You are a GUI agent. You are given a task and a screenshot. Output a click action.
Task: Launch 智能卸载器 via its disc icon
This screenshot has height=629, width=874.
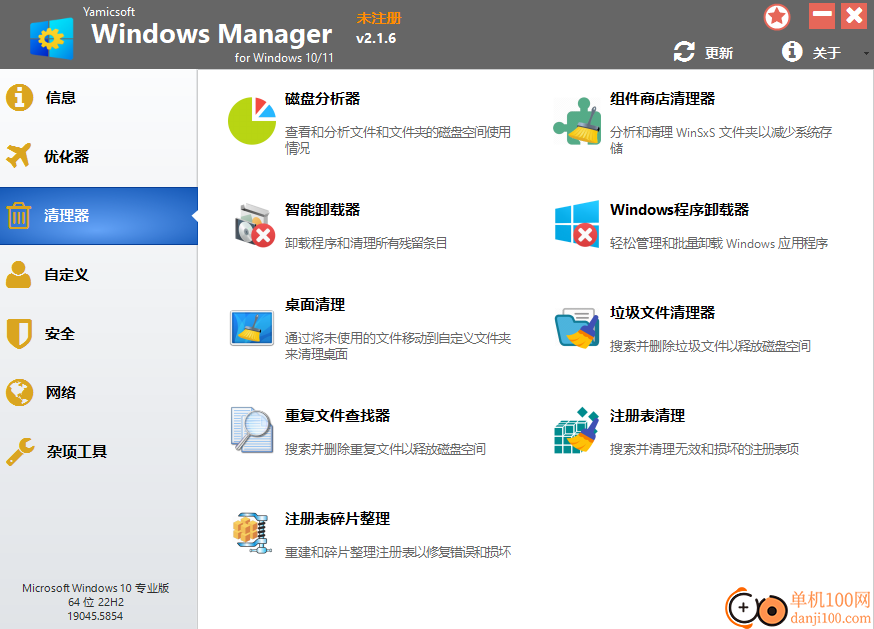[x=255, y=225]
